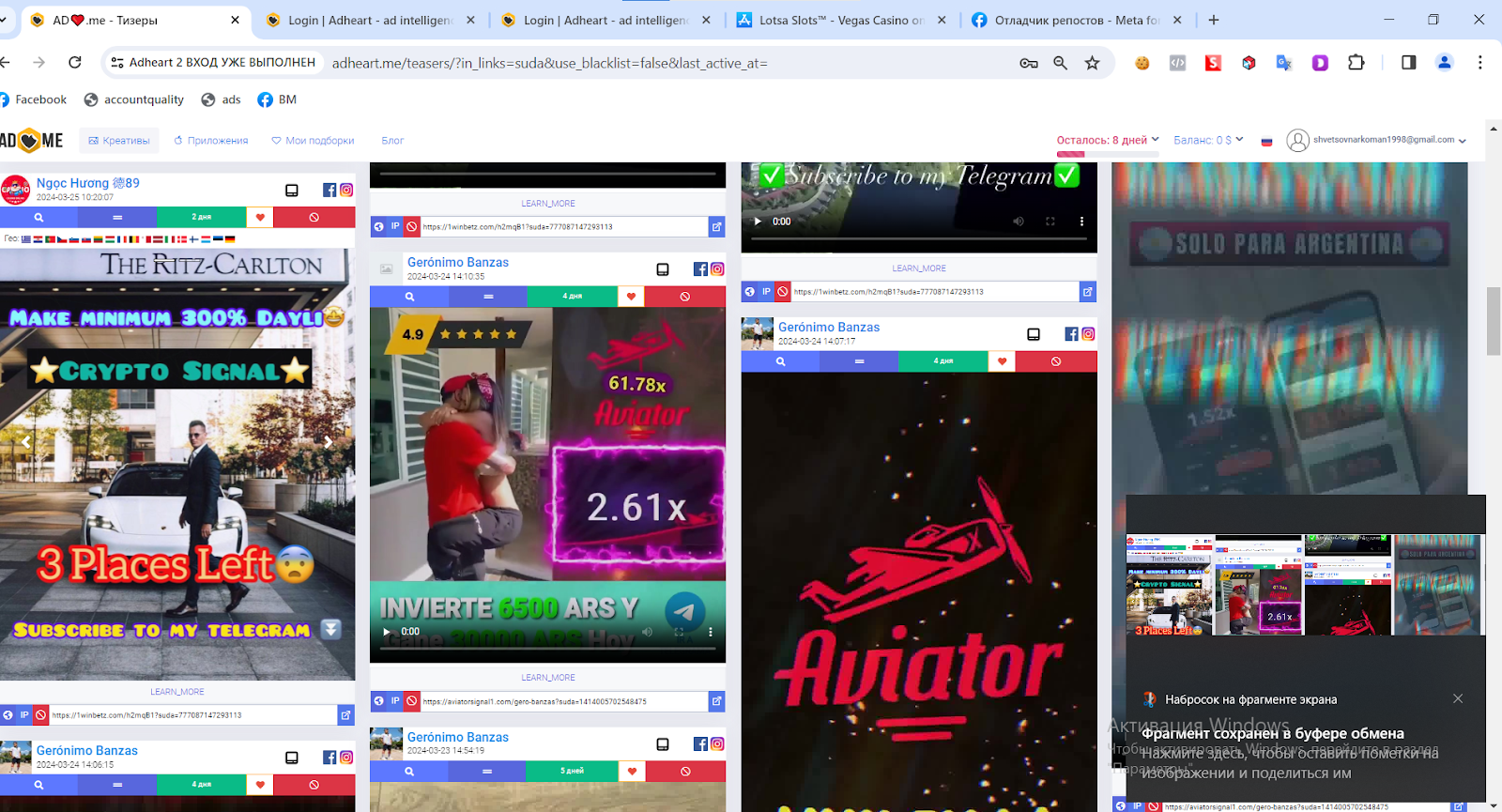Open the external link icon beside aviatorsignal1.com URL
Screen dimensions: 1502x812
click(716, 701)
